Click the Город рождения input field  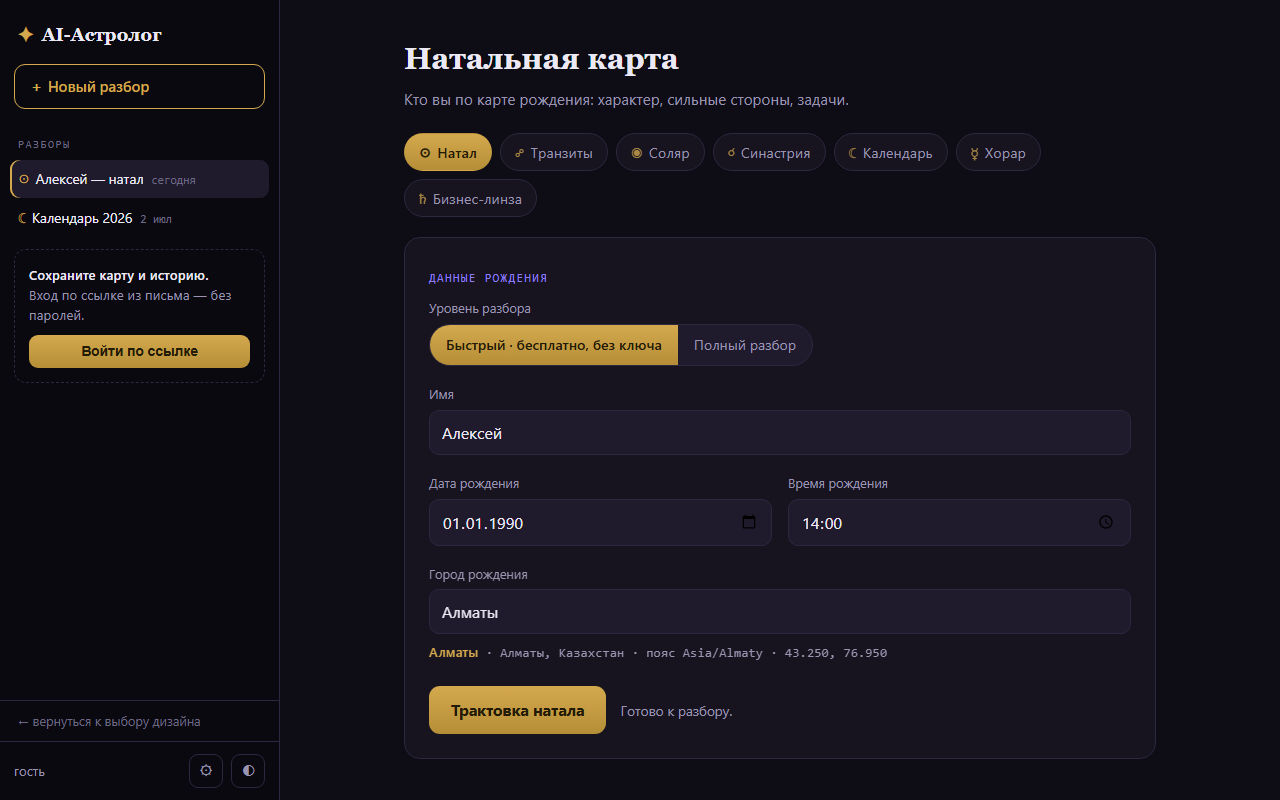(x=779, y=612)
